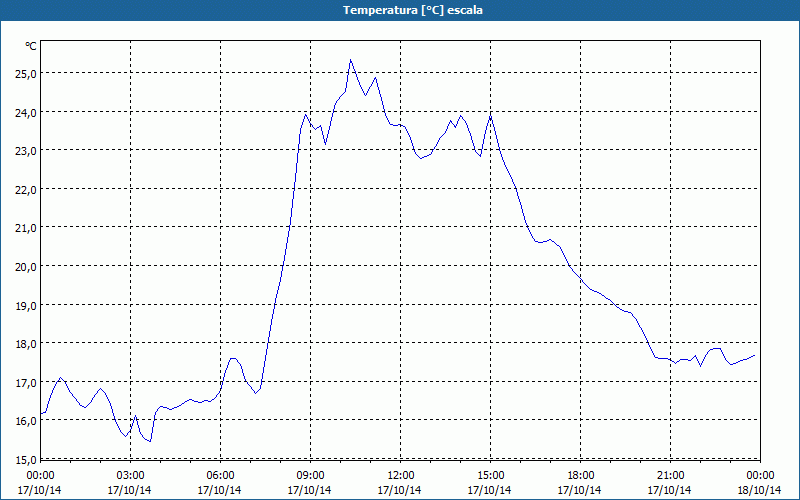This screenshot has height=500, width=800.
Task: Click the 06:00 time axis label
Action: [220, 476]
